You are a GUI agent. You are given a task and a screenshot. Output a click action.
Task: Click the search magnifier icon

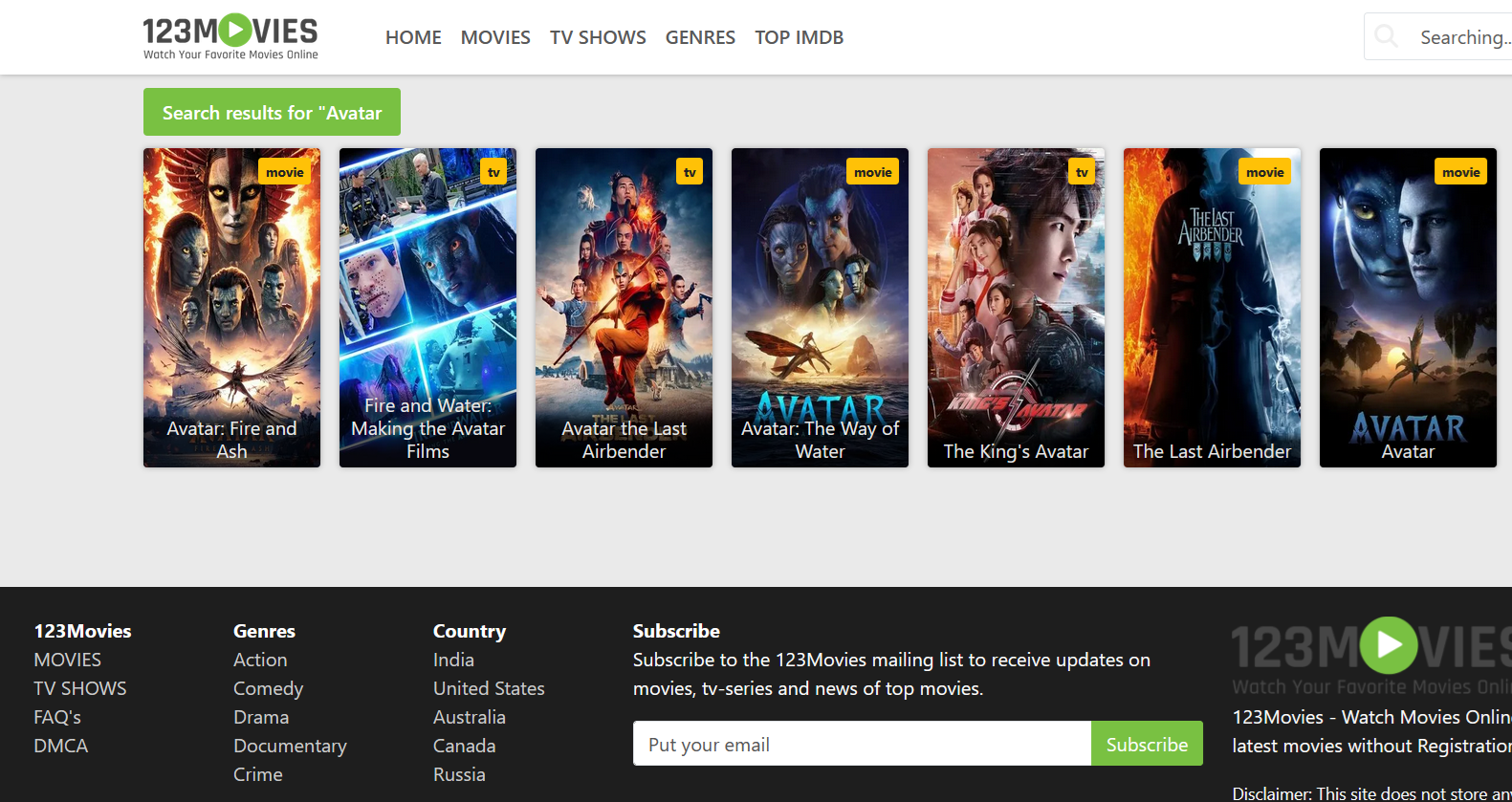tap(1386, 36)
